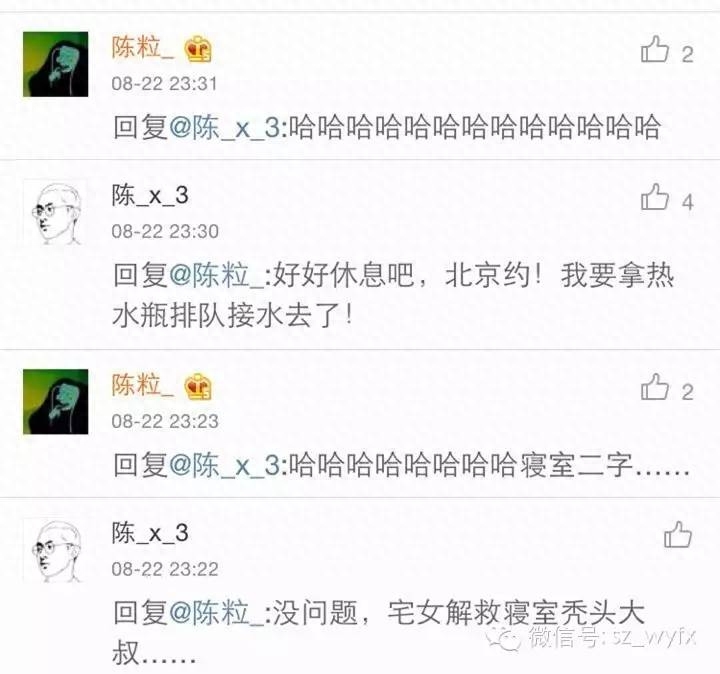Tap @陈粒_ mention in the 没问题 reply
Image resolution: width=720 pixels, height=674 pixels.
(216, 613)
